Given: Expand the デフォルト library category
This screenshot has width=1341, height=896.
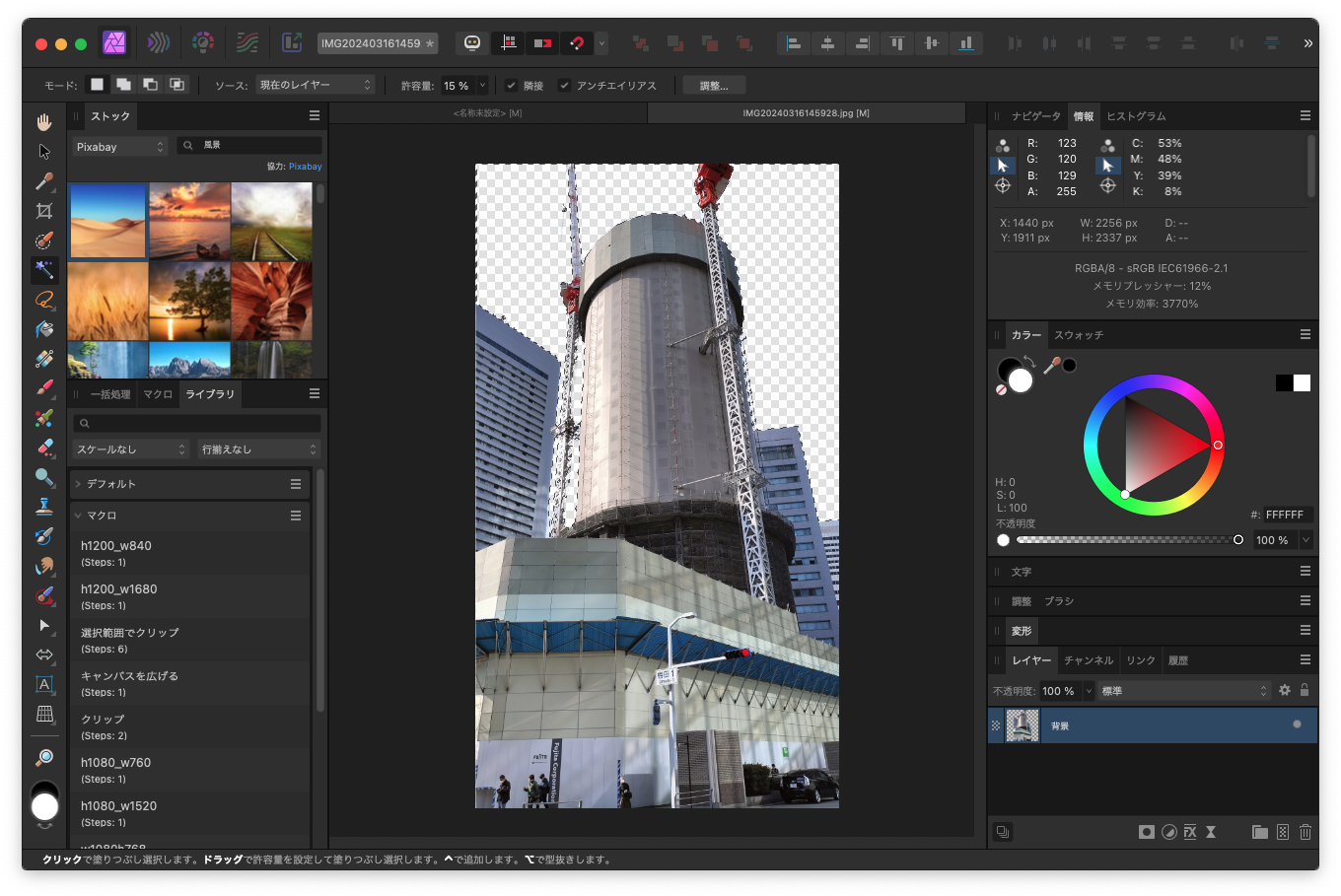Looking at the screenshot, I should click(78, 484).
